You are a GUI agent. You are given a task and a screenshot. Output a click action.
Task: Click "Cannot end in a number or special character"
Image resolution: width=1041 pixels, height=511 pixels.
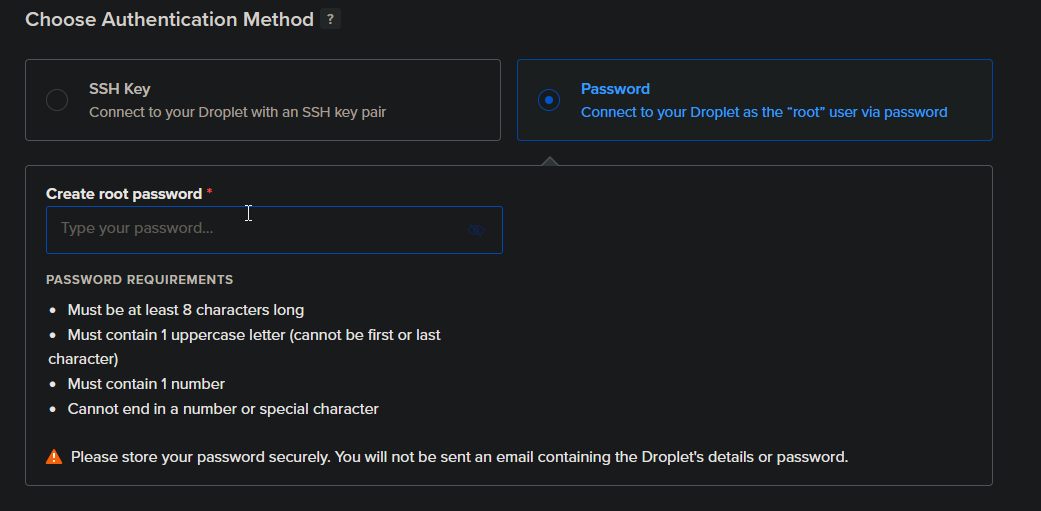point(223,409)
